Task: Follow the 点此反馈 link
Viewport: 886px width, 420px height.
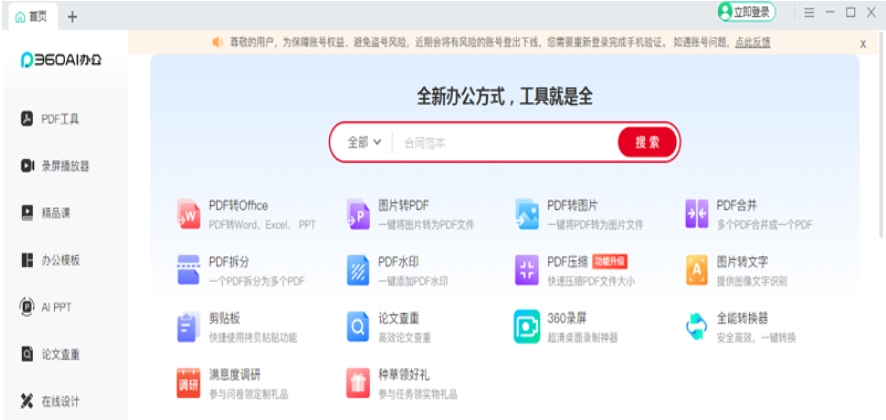Action: [753, 42]
